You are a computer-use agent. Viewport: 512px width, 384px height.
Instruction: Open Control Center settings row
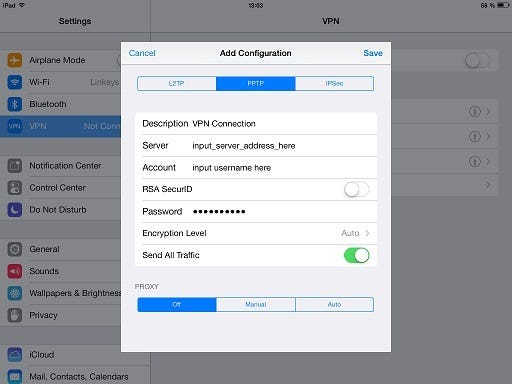61,188
